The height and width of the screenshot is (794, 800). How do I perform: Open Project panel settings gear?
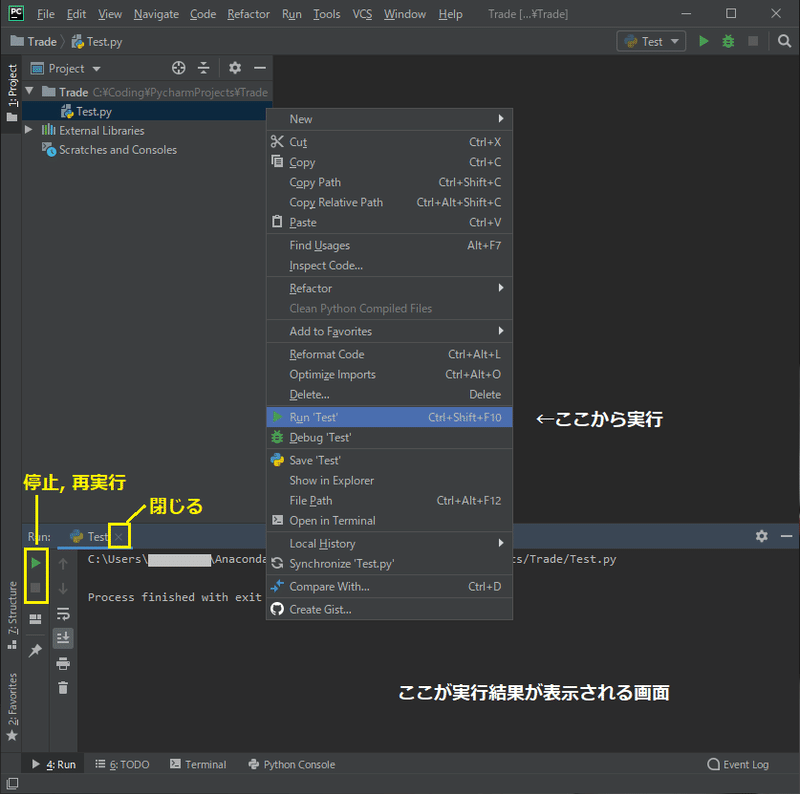tap(235, 68)
